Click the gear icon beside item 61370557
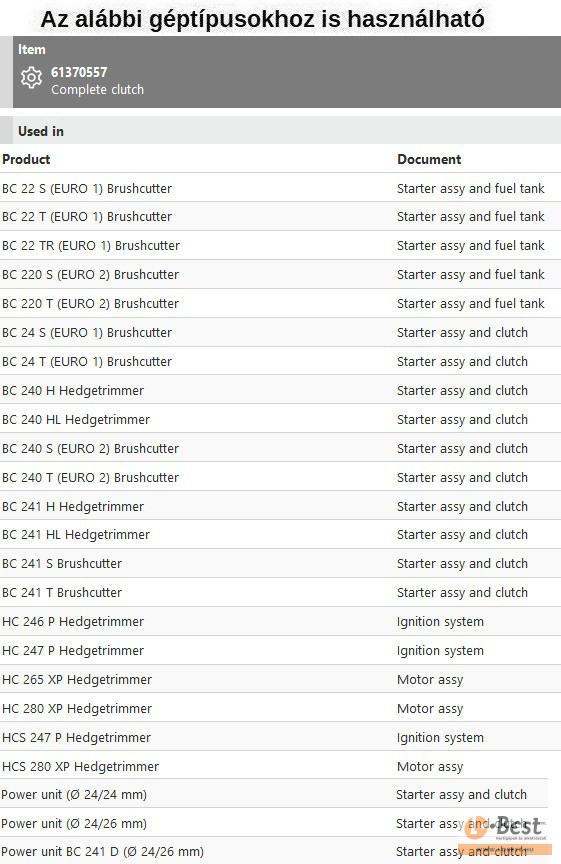Screen dimensions: 561x864 [31, 78]
